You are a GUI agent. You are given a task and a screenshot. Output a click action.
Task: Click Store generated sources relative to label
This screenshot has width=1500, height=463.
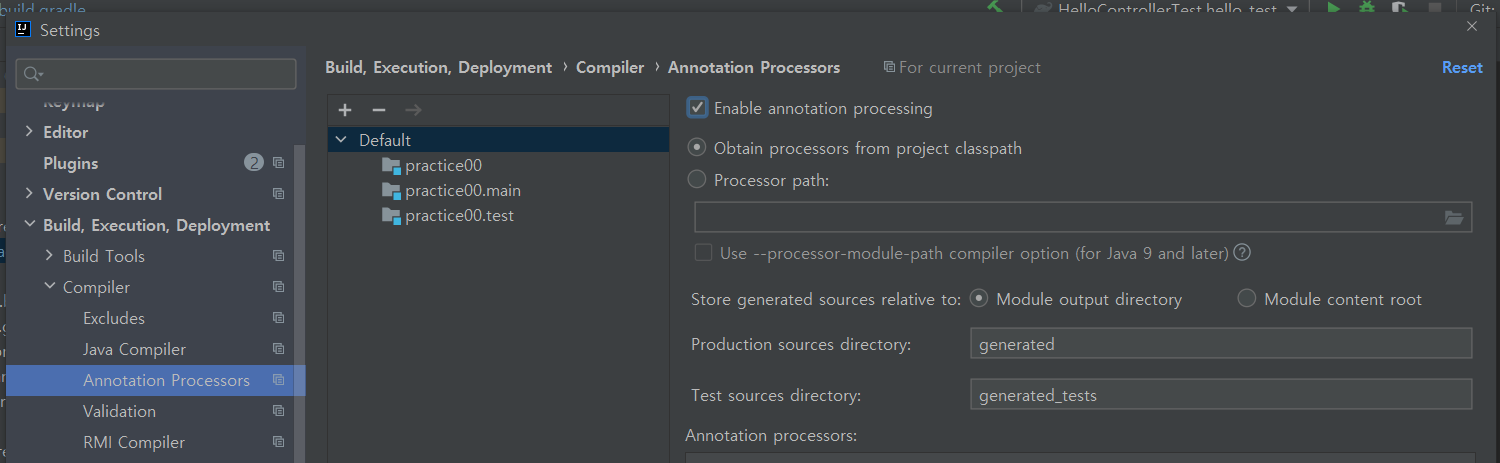coord(826,299)
